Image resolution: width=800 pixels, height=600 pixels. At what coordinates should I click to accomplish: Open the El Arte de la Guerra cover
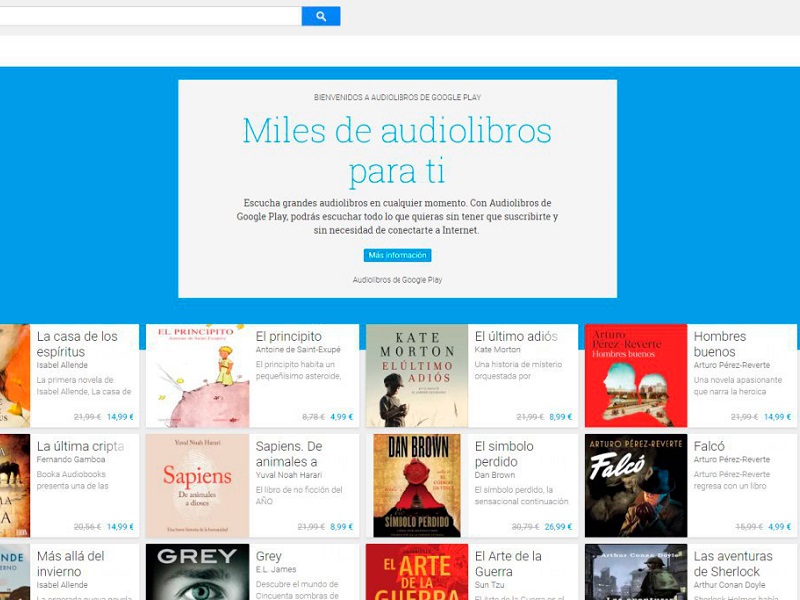417,572
